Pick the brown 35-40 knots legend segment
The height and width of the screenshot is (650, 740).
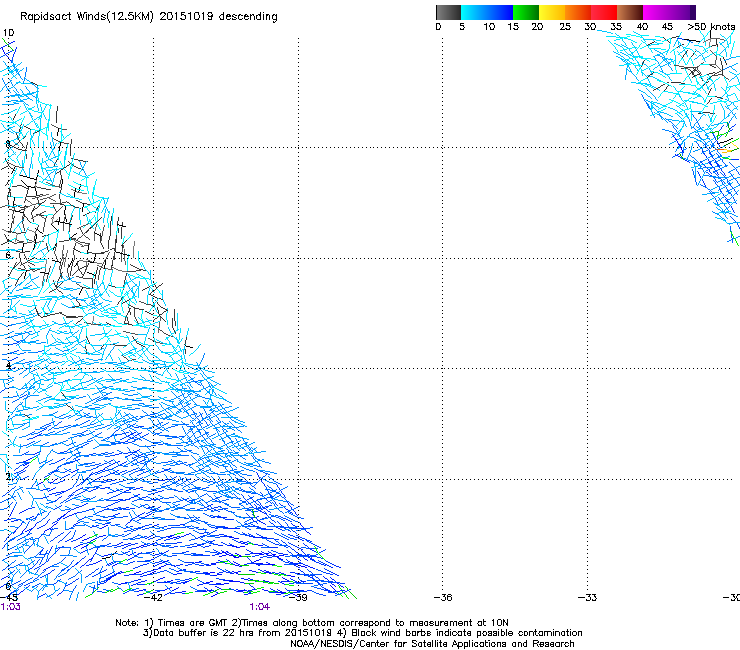click(x=630, y=12)
